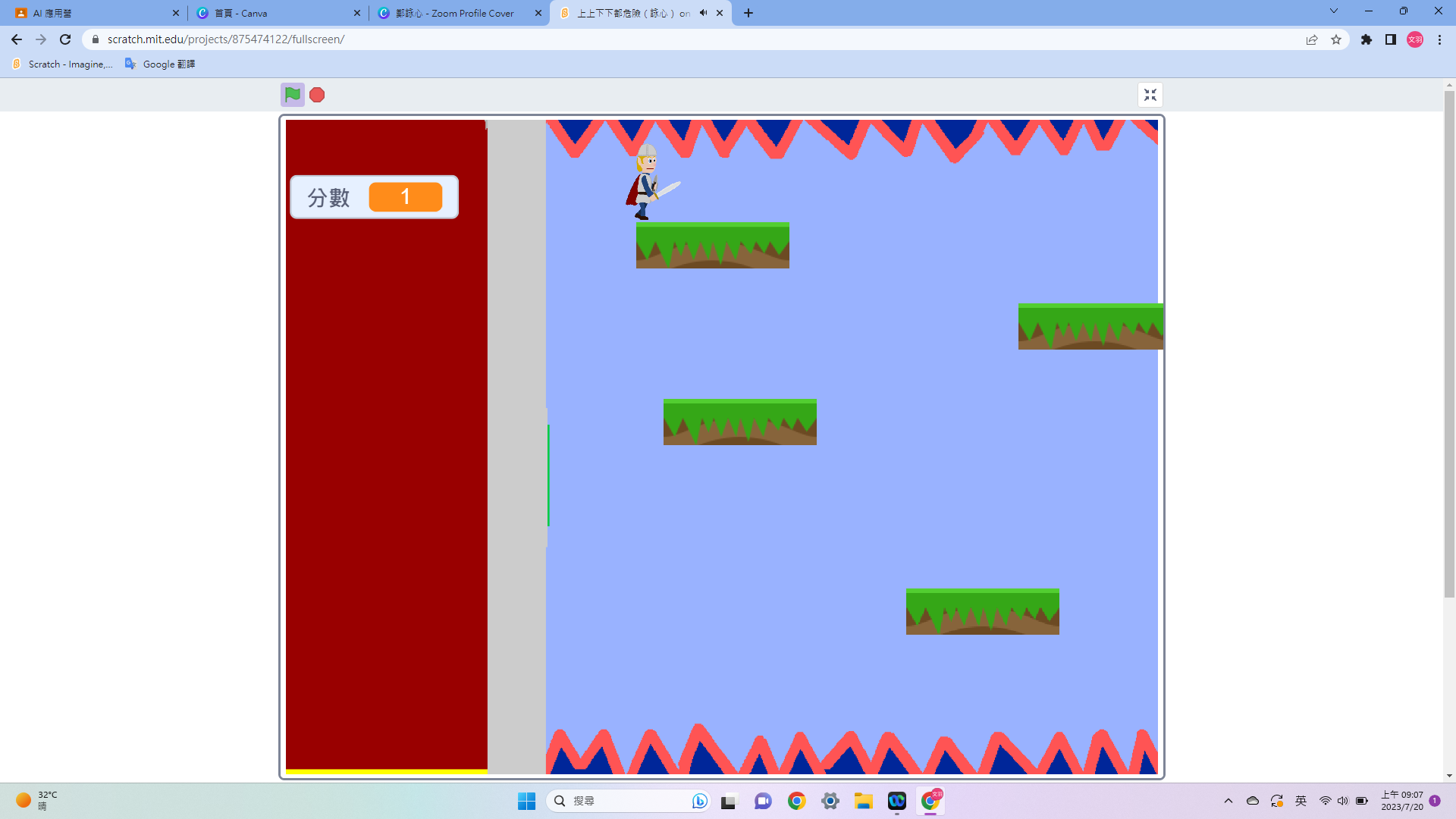Exit fullscreen mode with the shrink icon
Image resolution: width=1456 pixels, height=819 pixels.
[x=1150, y=95]
